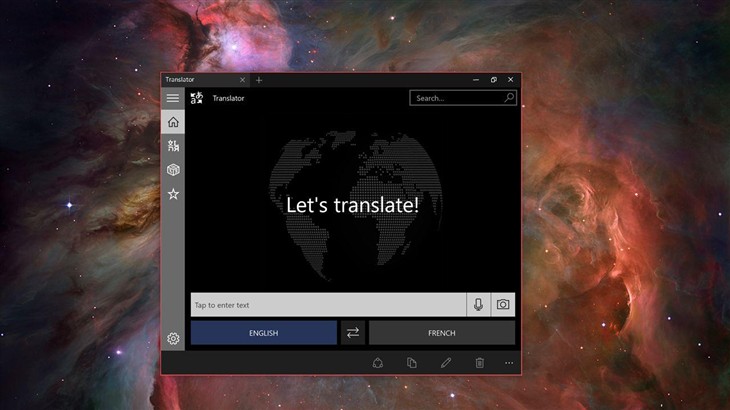Open Settings gear in sidebar
The image size is (730, 410).
pos(173,339)
